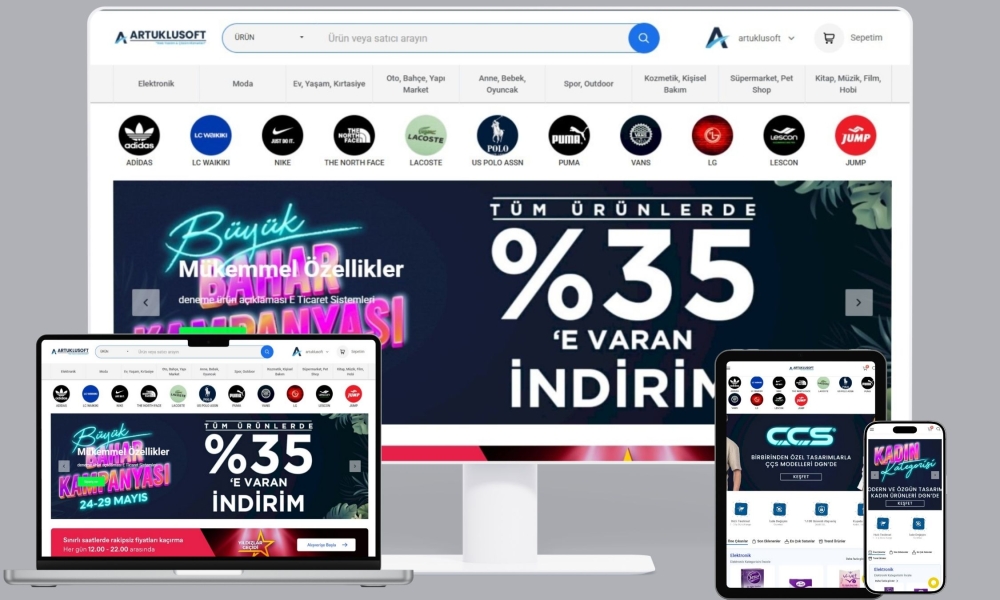Click the yellow floating button on the phone
This screenshot has height=600, width=1000.
coord(933,583)
